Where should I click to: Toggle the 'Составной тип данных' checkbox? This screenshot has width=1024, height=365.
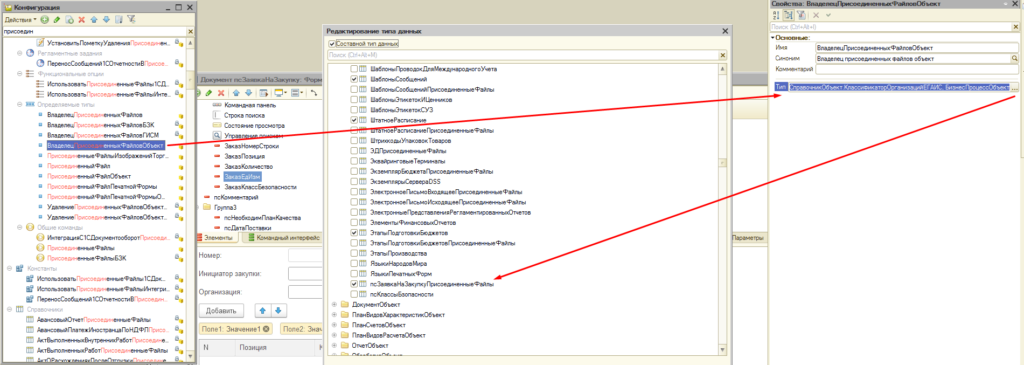pyautogui.click(x=332, y=44)
